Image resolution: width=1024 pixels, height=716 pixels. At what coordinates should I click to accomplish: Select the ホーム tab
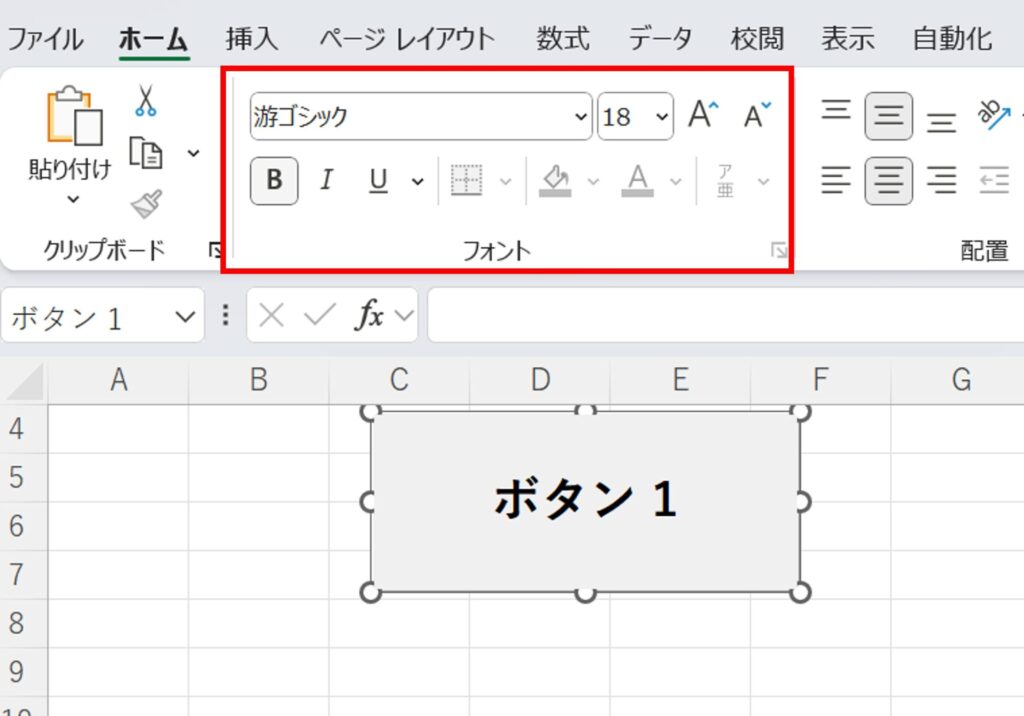153,39
